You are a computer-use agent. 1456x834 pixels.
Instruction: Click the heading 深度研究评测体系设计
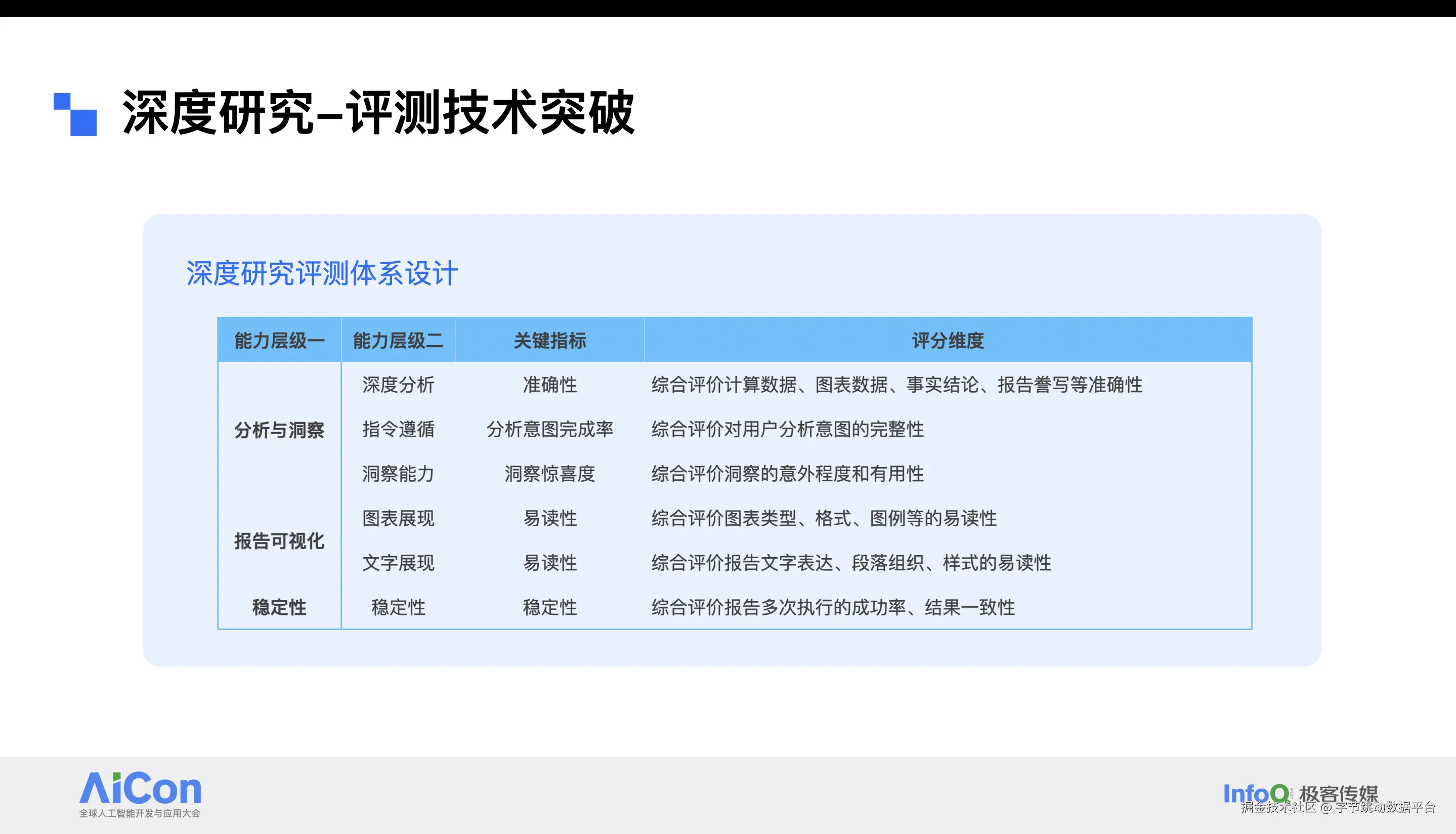(322, 273)
